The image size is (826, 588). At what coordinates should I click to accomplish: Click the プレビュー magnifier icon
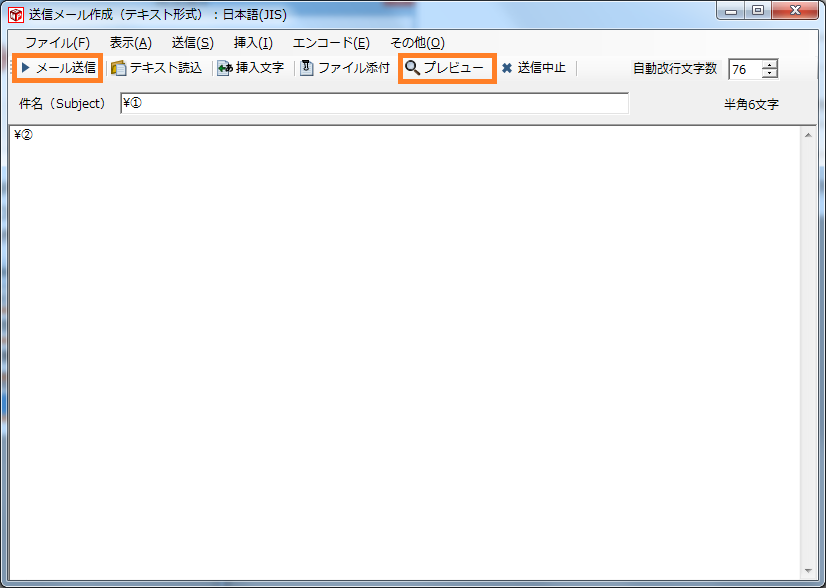(412, 67)
